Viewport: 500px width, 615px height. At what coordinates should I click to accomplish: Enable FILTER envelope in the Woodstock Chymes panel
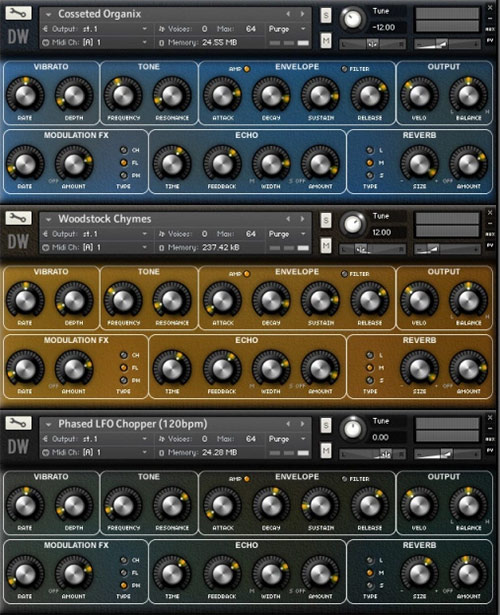pos(344,274)
